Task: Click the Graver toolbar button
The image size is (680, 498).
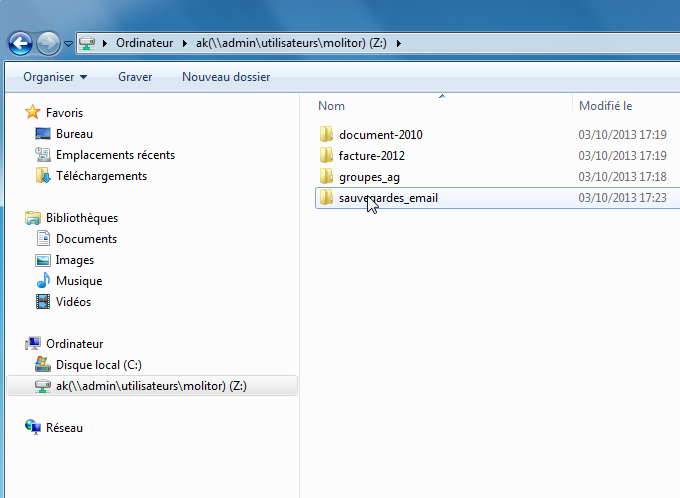Action: point(135,77)
